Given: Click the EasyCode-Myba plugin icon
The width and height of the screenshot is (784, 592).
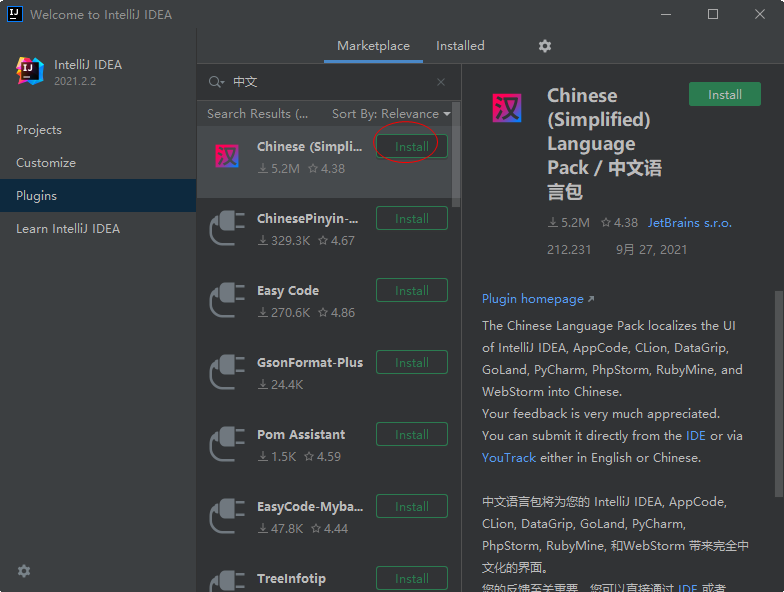Looking at the screenshot, I should 228,516.
